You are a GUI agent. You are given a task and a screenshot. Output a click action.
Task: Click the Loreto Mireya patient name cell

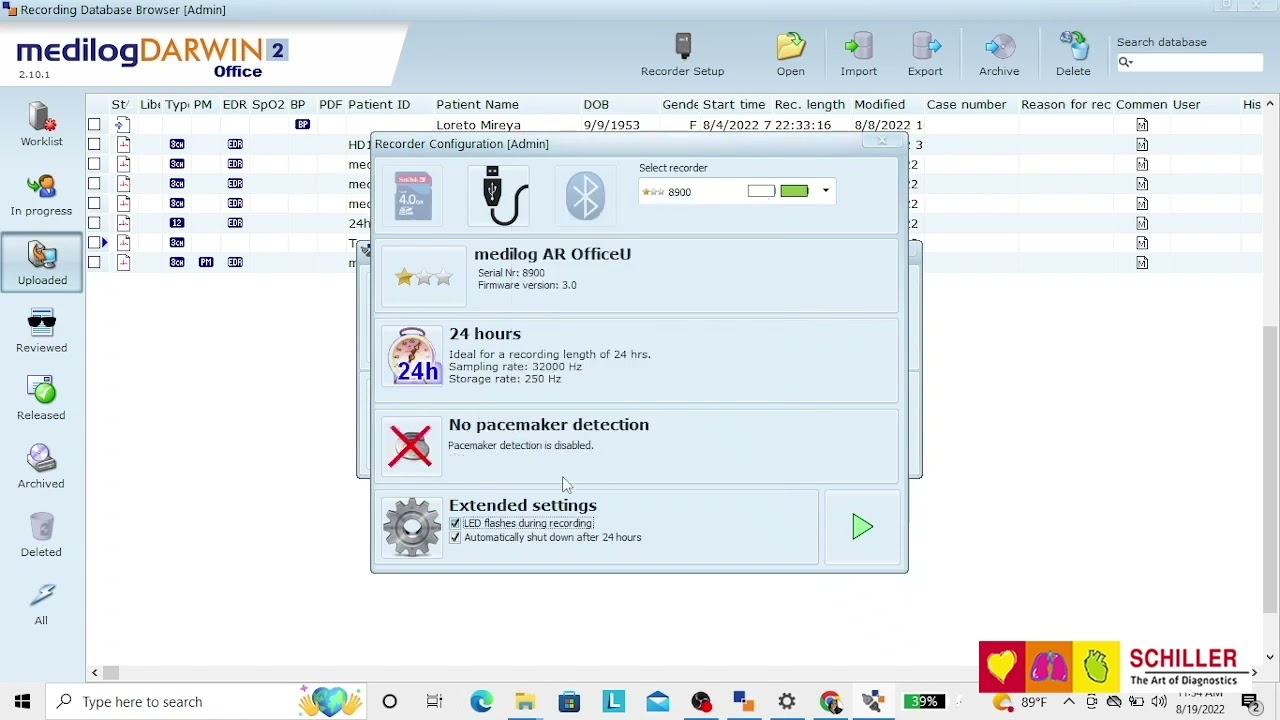click(x=478, y=125)
